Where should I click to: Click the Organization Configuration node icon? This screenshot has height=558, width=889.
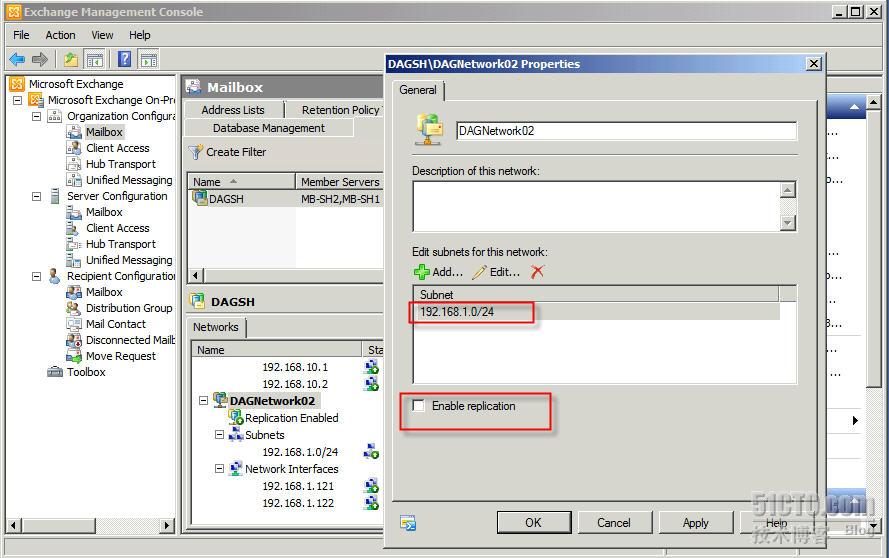coord(54,116)
